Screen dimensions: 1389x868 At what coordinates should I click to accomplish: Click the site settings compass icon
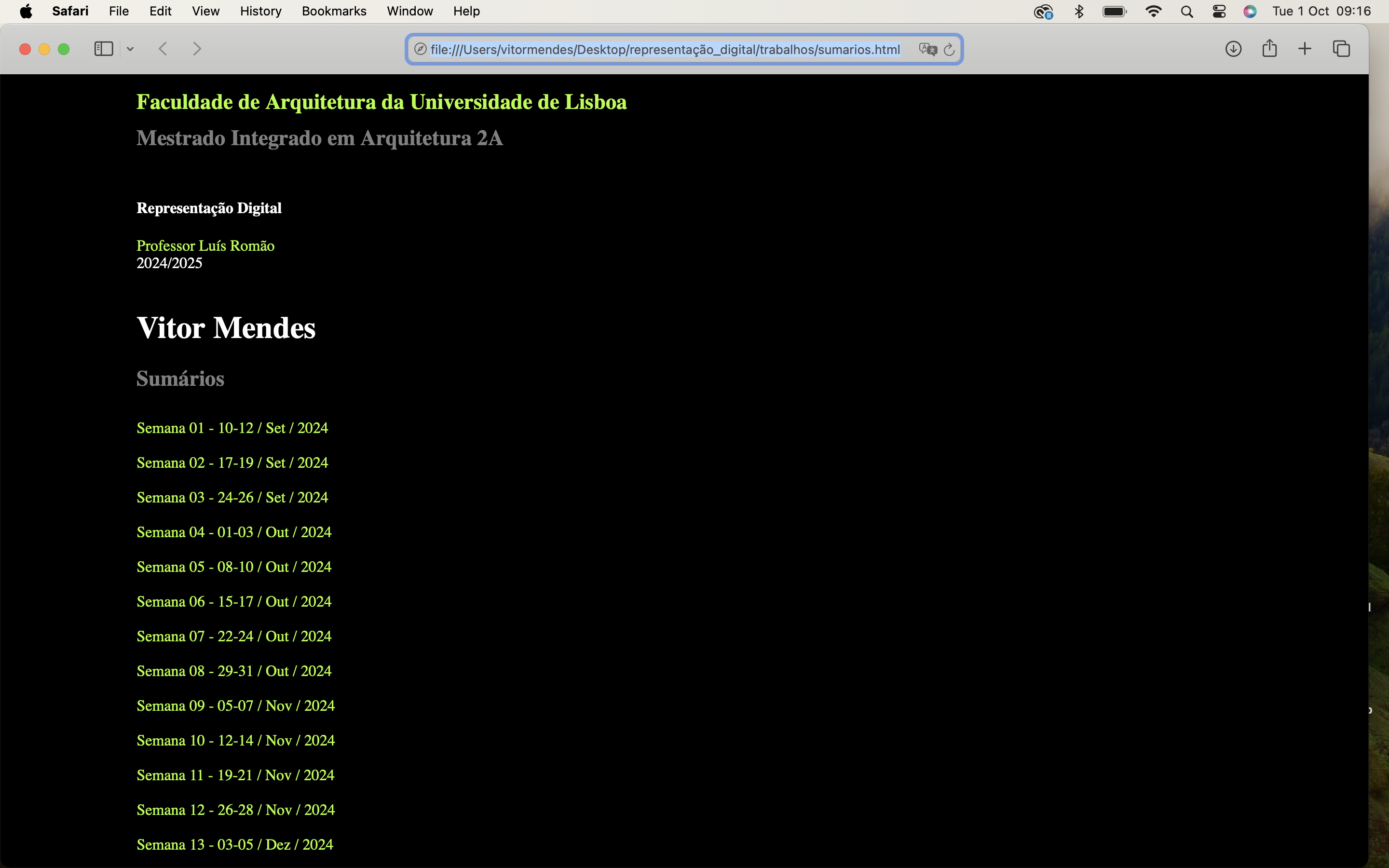pyautogui.click(x=421, y=49)
